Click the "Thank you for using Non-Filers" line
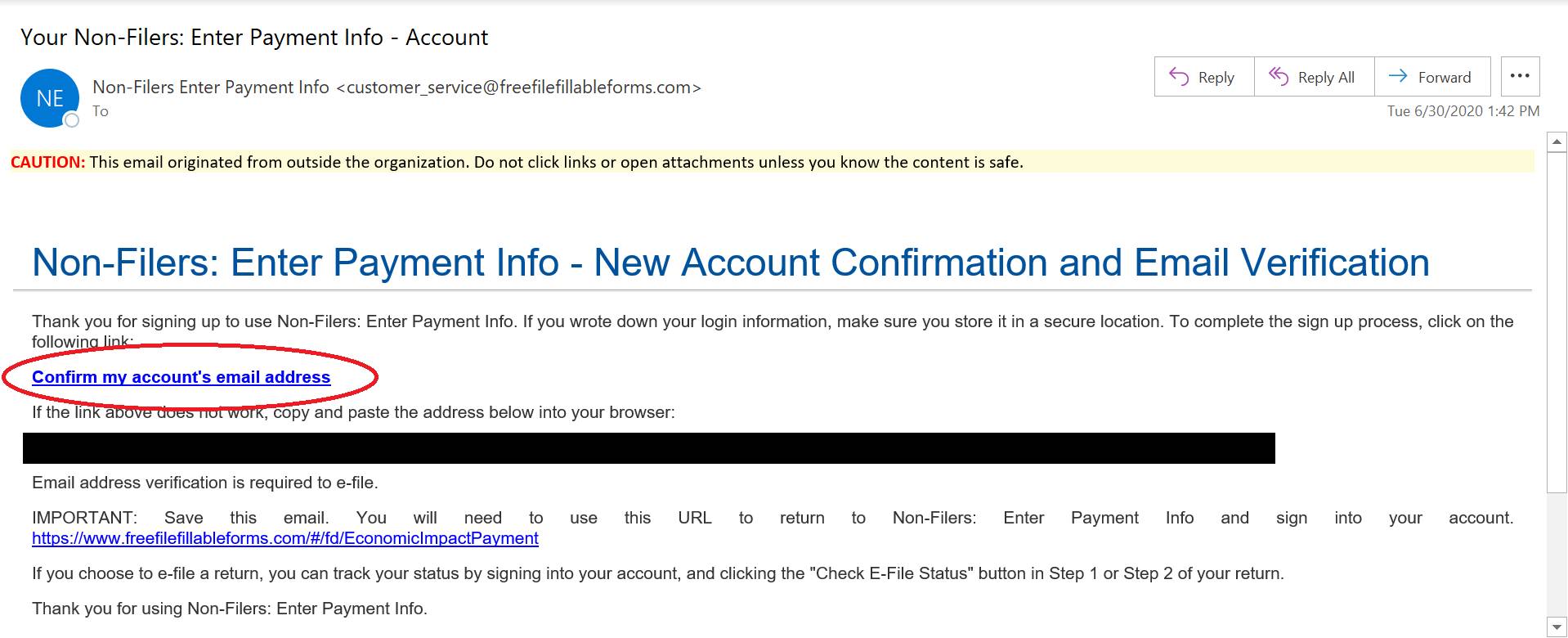Image resolution: width=1568 pixels, height=638 pixels. click(229, 609)
